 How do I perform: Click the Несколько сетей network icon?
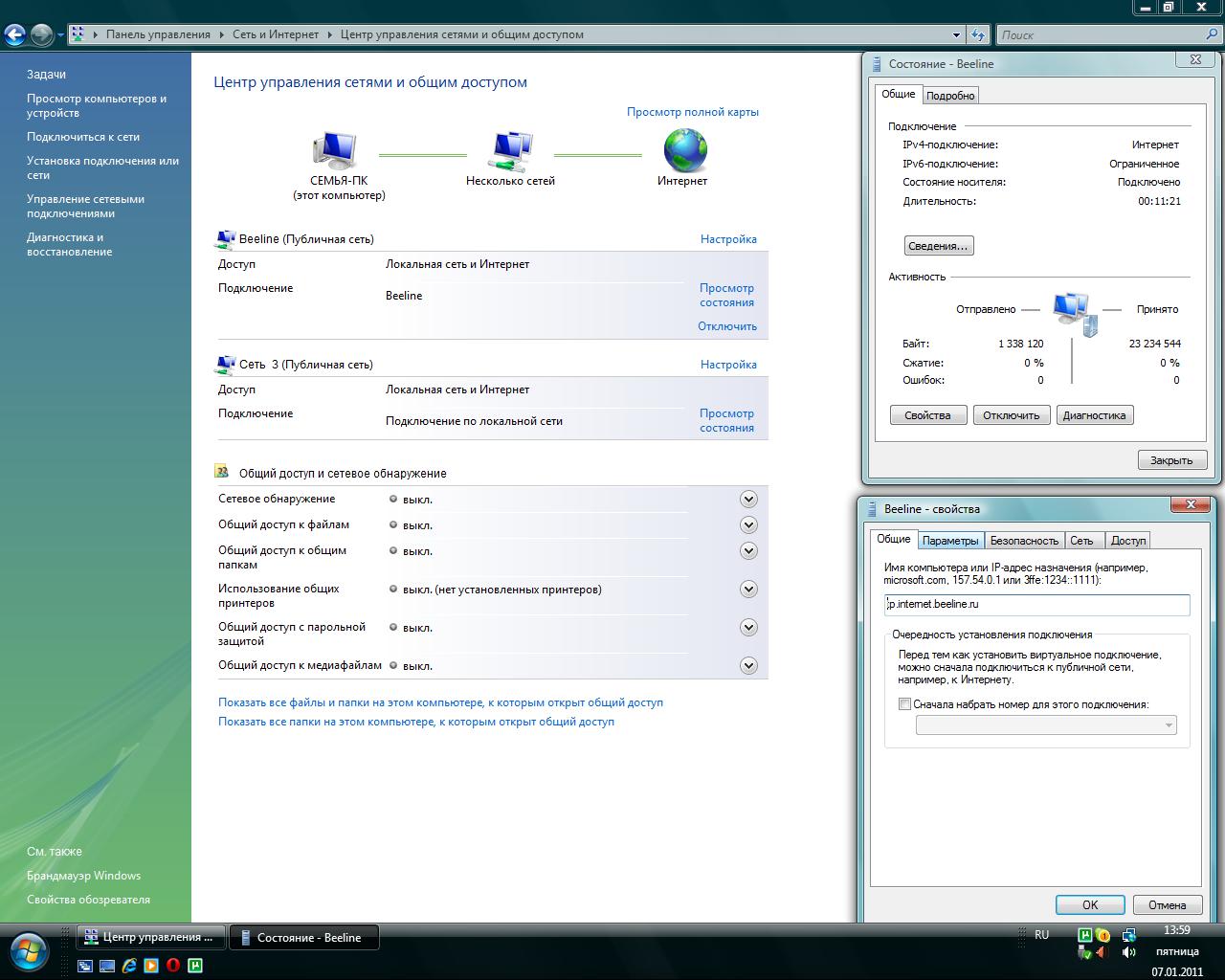511,151
